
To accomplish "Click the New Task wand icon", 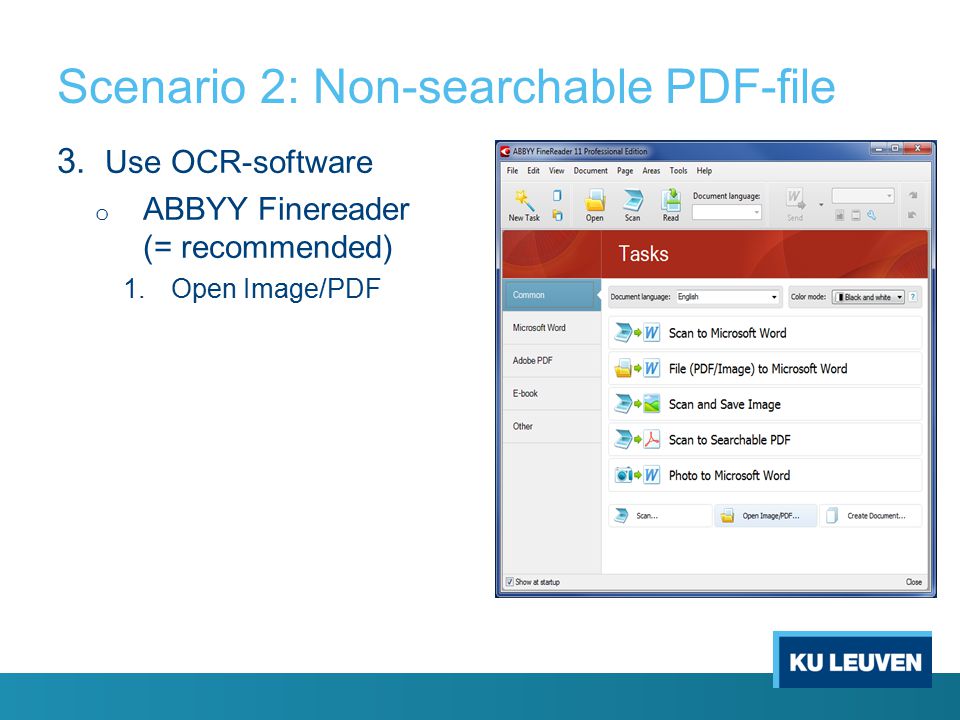I will pos(524,200).
